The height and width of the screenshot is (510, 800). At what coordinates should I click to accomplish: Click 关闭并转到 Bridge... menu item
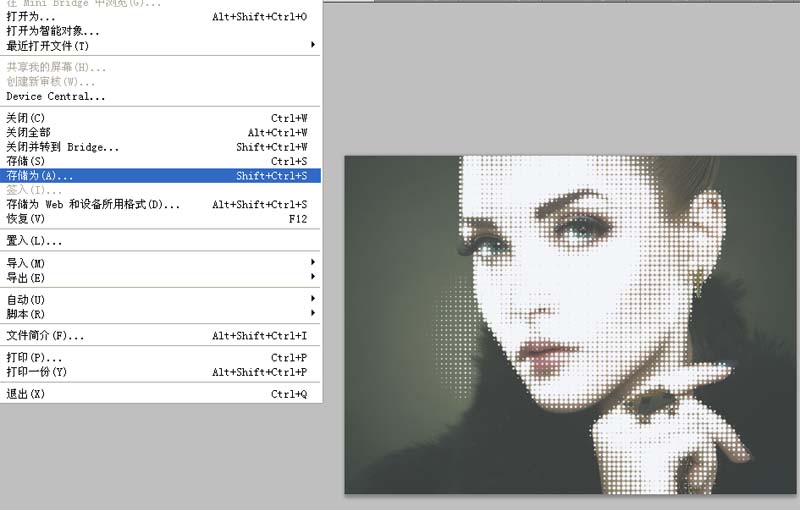[62, 147]
